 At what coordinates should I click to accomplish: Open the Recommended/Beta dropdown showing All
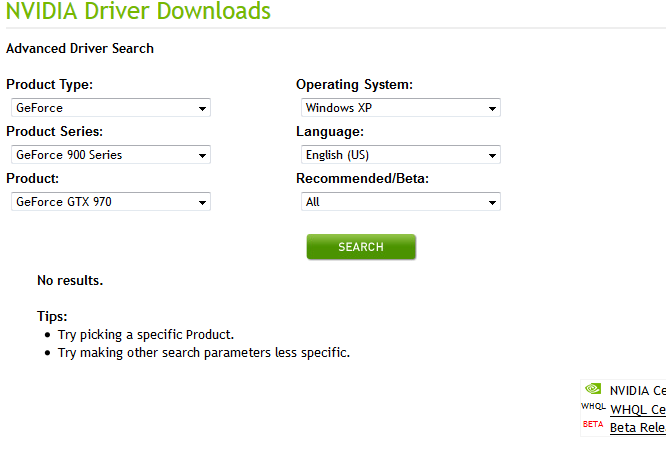tap(401, 202)
